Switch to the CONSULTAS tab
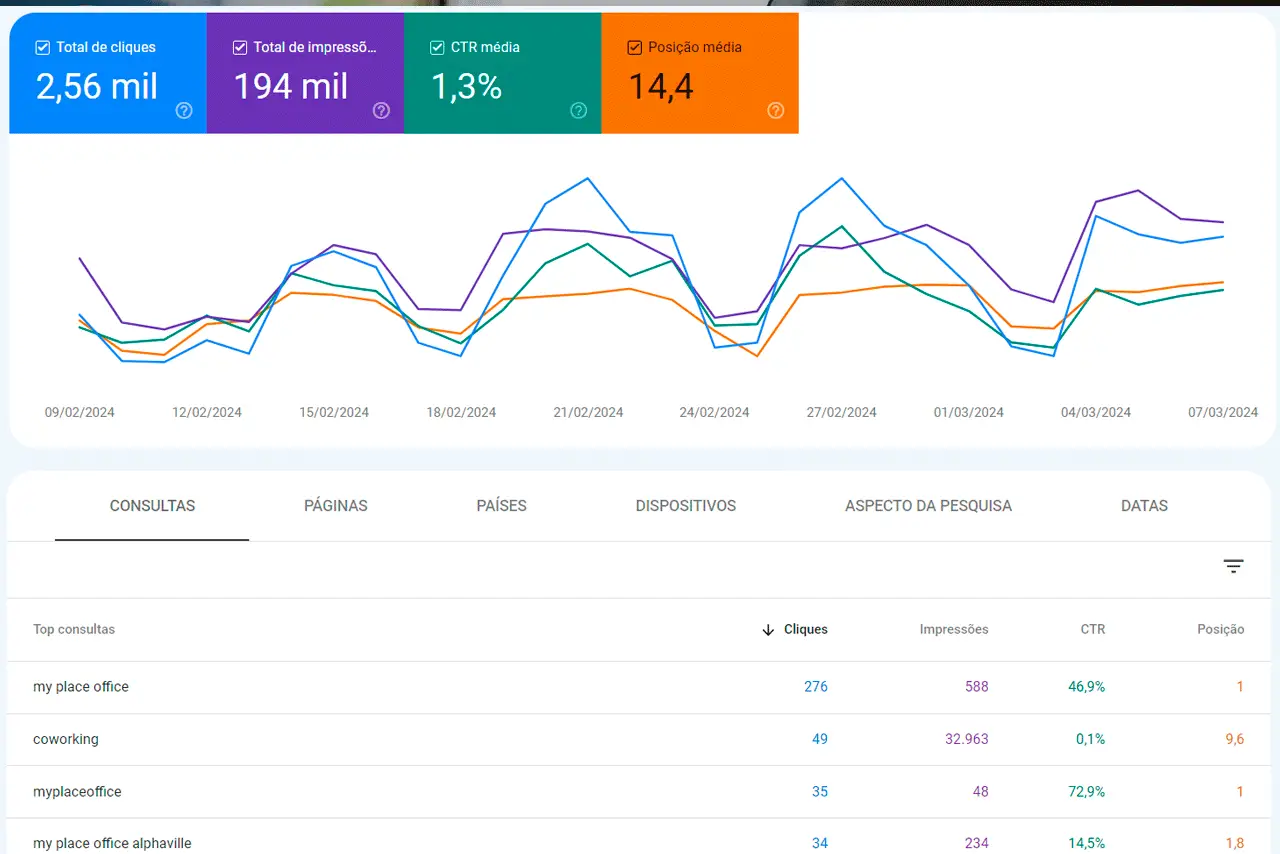The height and width of the screenshot is (854, 1280). 152,506
